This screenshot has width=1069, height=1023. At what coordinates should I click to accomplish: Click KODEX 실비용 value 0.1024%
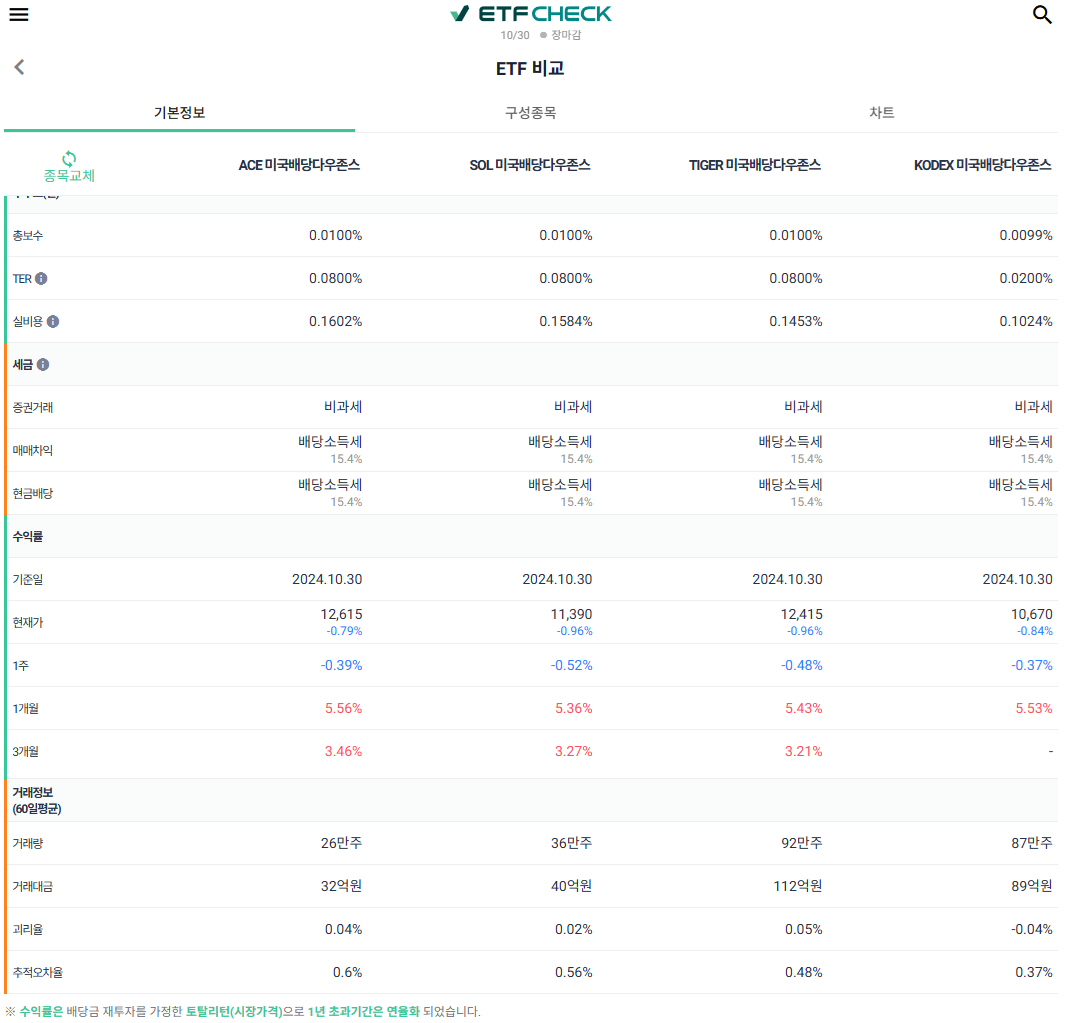pos(1025,321)
